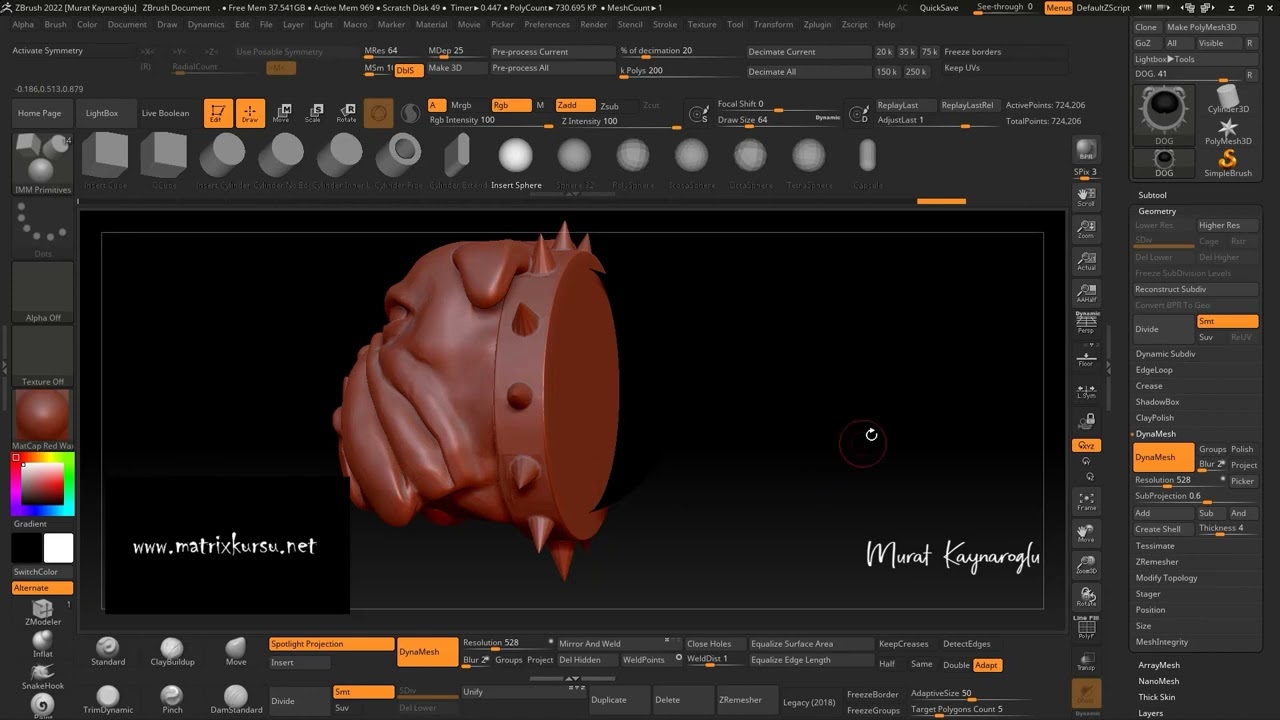The width and height of the screenshot is (1280, 720).
Task: Select the SnakeHook brush
Action: (43, 676)
